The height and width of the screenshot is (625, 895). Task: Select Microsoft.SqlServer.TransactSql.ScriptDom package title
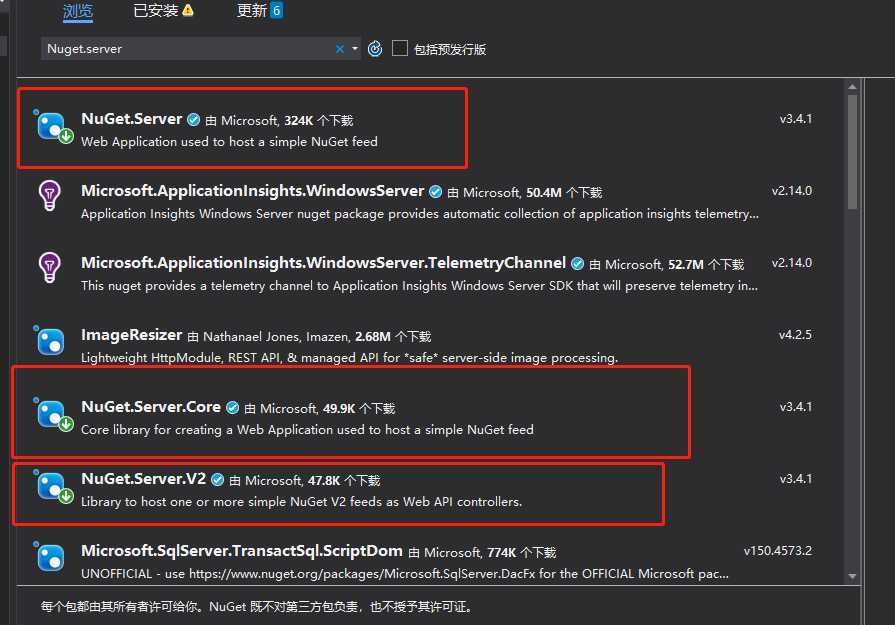(x=242, y=550)
